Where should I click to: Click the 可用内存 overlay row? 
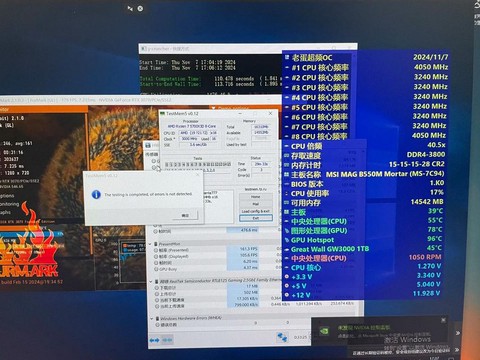363,202
